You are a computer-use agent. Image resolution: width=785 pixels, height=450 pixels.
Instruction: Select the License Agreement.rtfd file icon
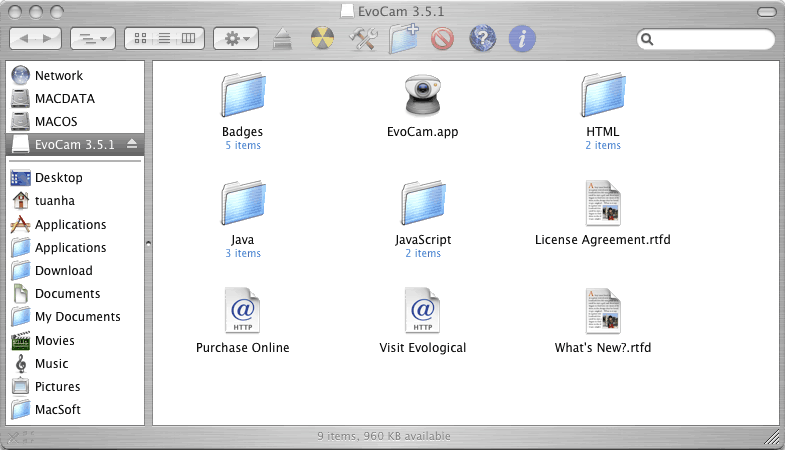pos(603,203)
